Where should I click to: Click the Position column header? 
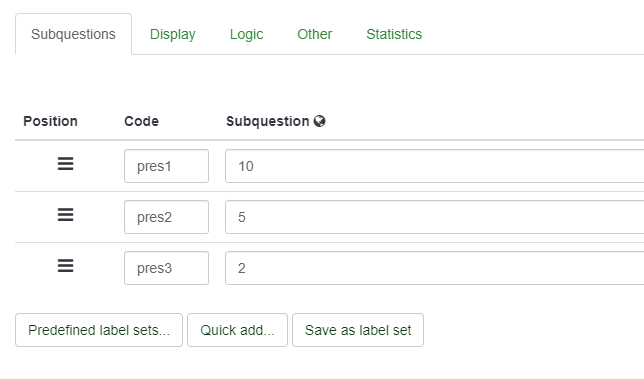tap(51, 121)
